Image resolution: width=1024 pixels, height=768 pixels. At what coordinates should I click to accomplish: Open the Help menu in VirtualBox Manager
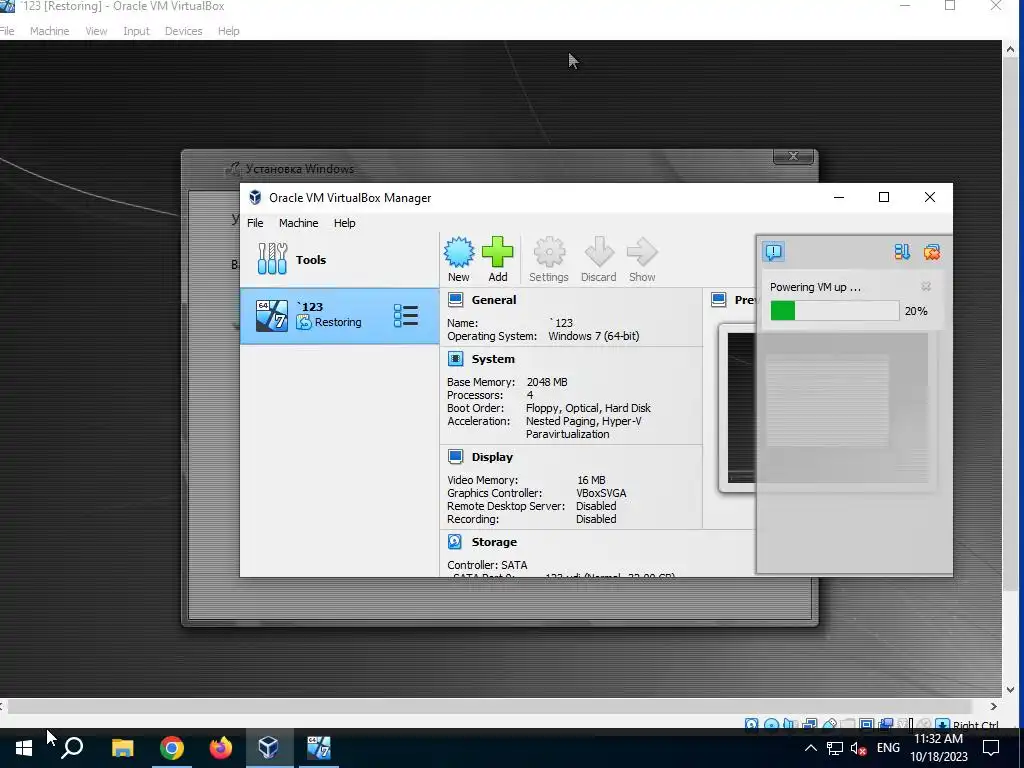pos(345,223)
